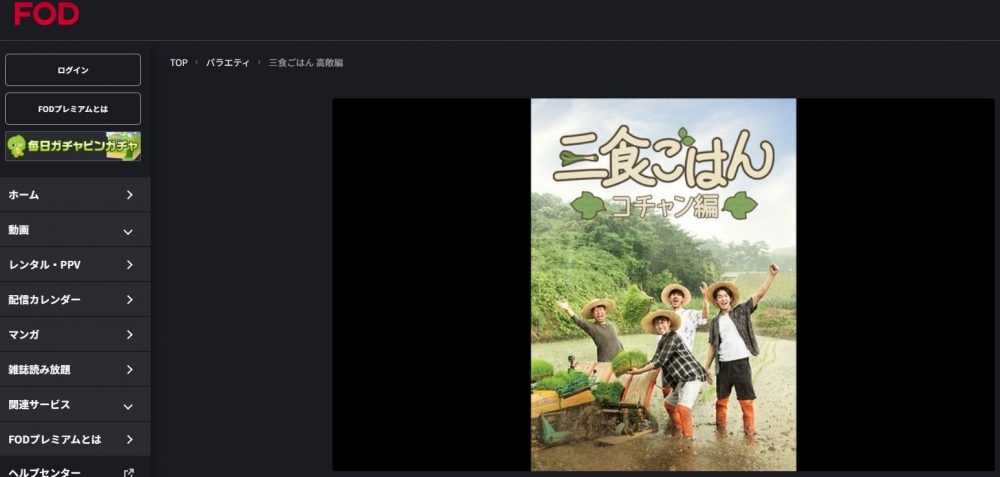This screenshot has height=477, width=1000.
Task: Click the 雑誌読み放題 chevron arrow
Action: click(x=129, y=370)
